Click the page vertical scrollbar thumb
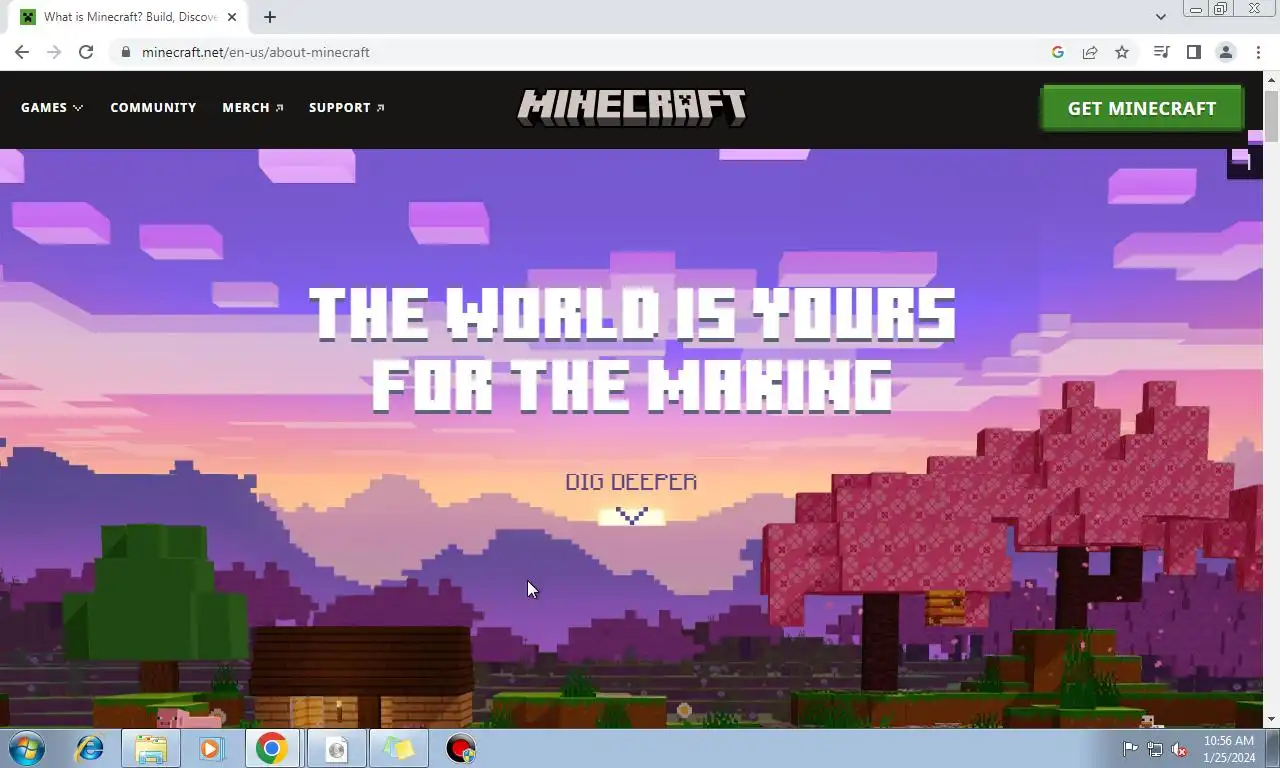The image size is (1280, 768). [1271, 115]
